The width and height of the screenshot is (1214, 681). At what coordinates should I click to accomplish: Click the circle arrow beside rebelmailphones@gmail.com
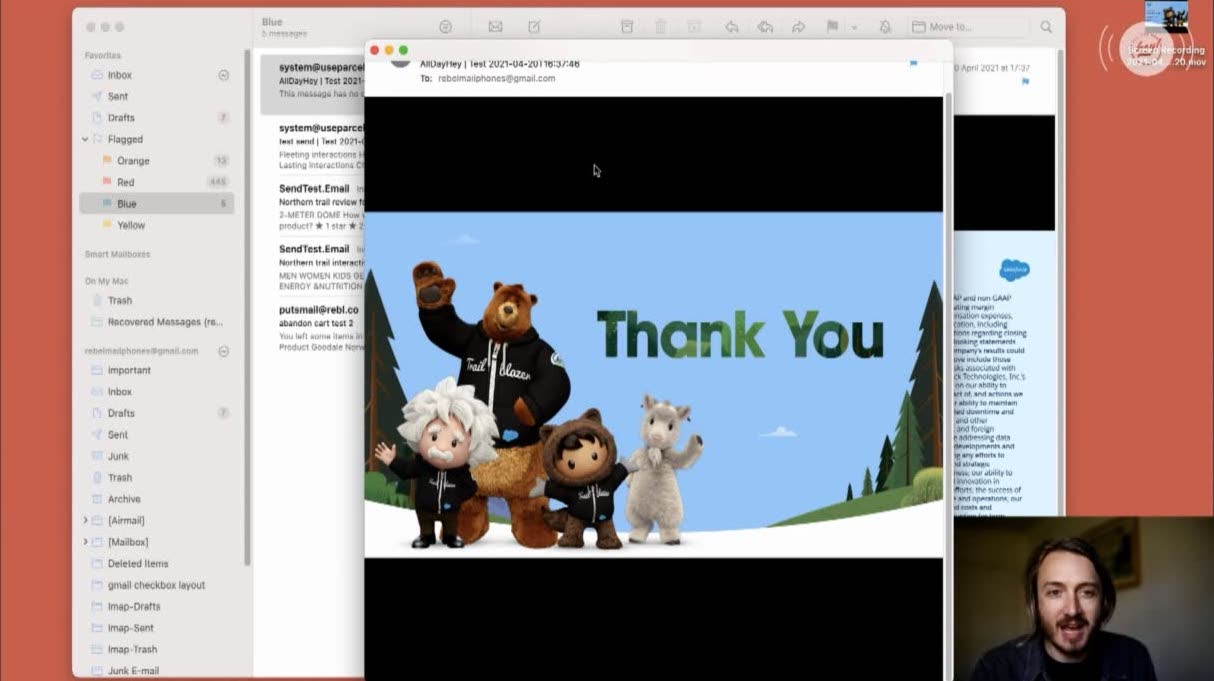(x=223, y=351)
